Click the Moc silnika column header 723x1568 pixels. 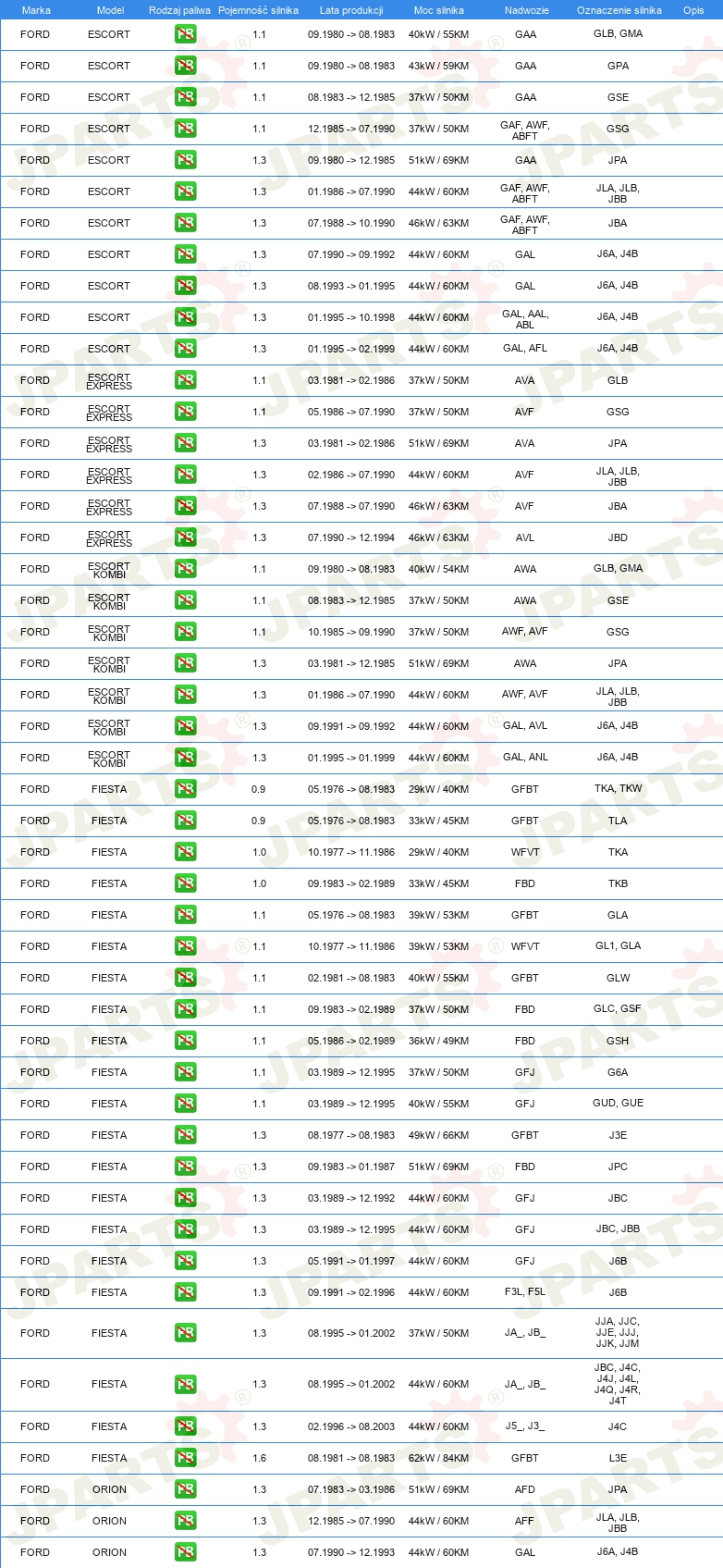pos(439,10)
